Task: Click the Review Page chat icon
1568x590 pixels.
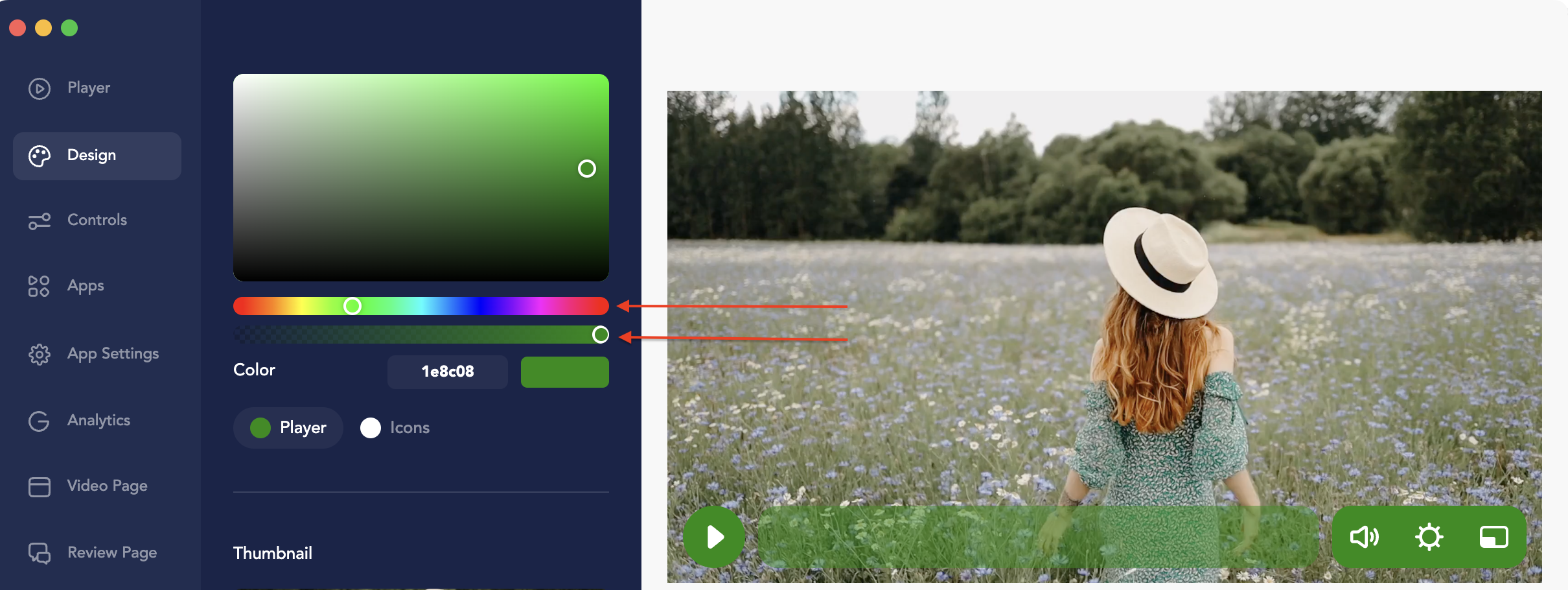Action: pyautogui.click(x=40, y=553)
